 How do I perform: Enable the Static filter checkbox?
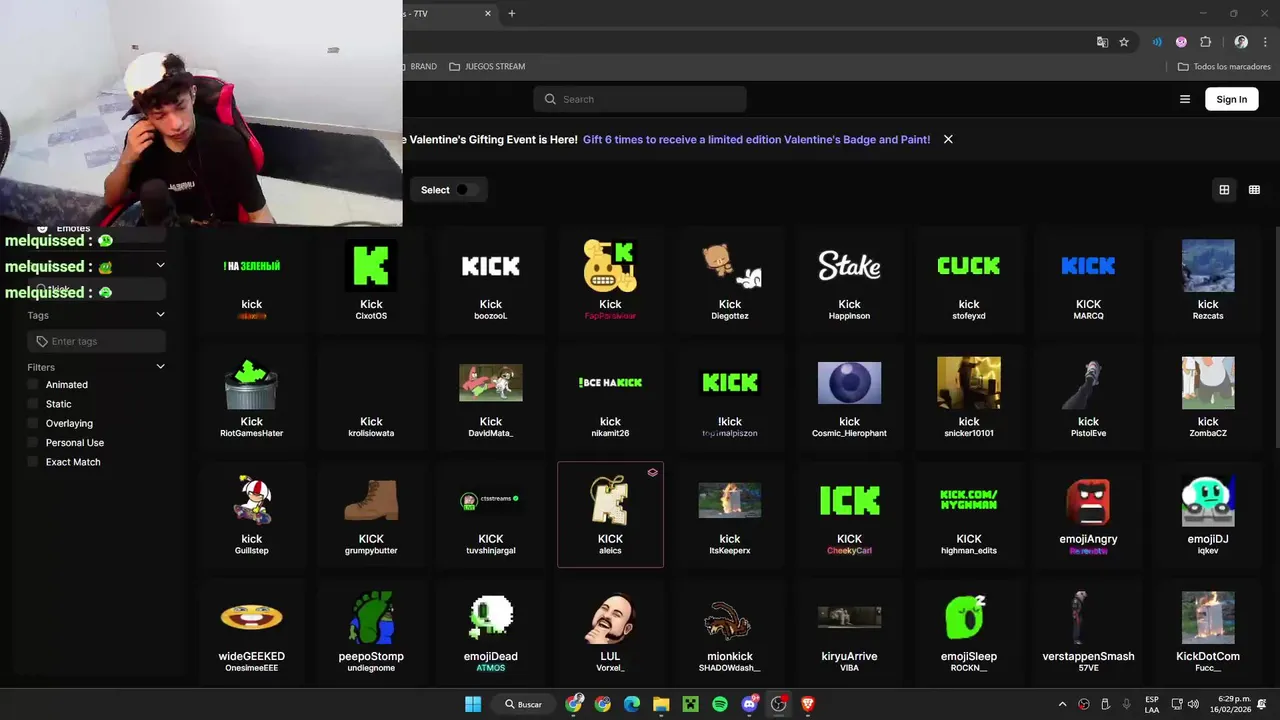(x=33, y=404)
